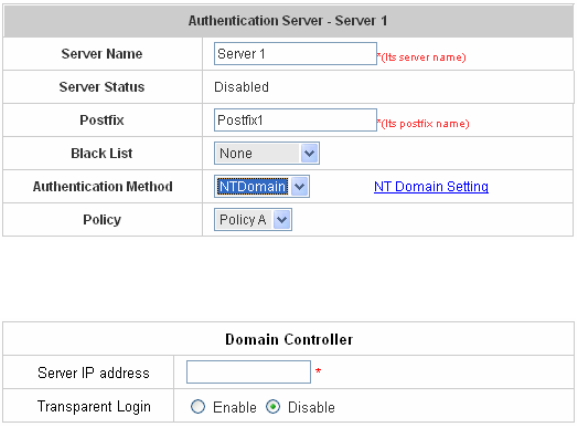Screen dimensions: 577x426
Task: Click the Server Name text field
Action: 295,54
